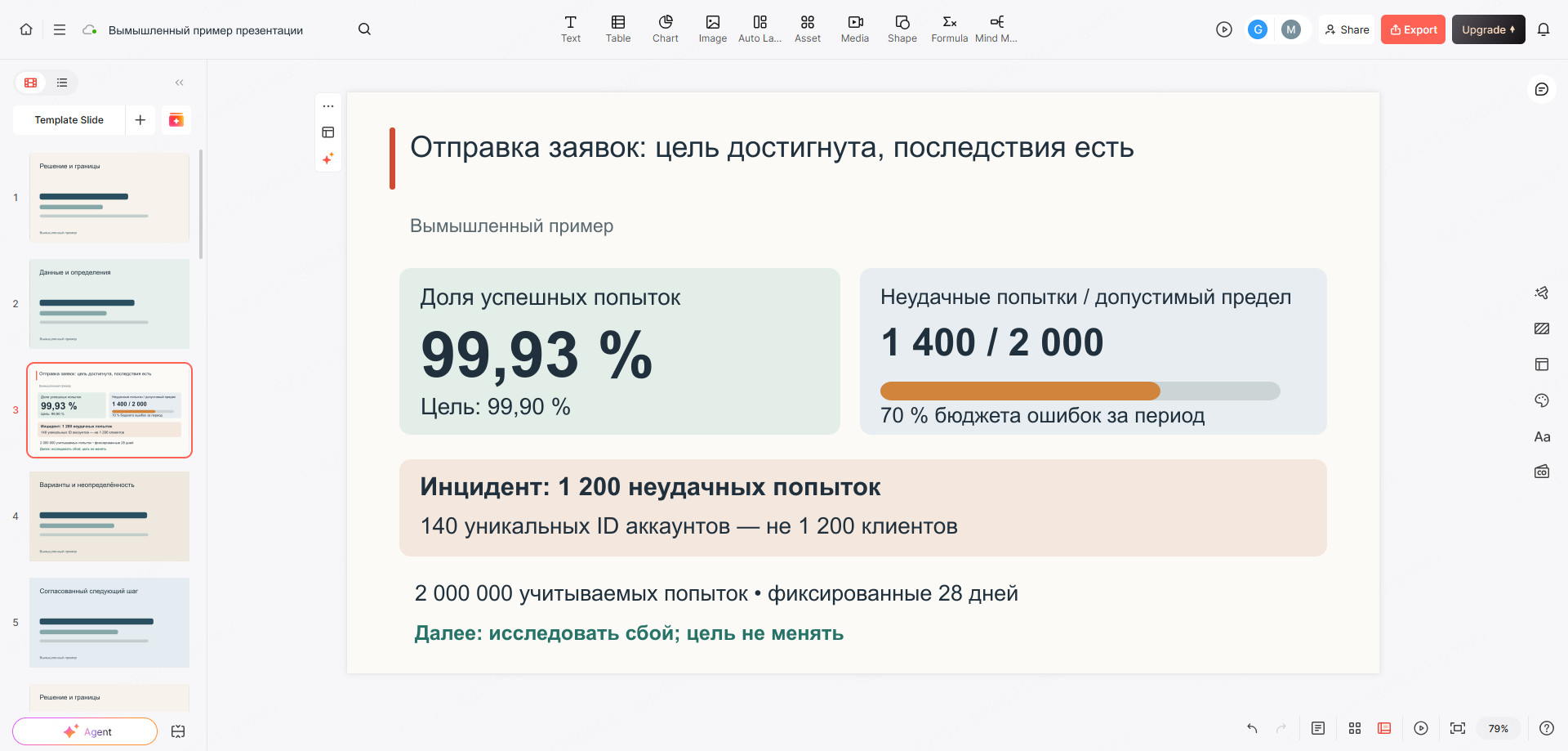Viewport: 1568px width, 751px height.
Task: Open the notifications bell
Action: (x=1543, y=29)
